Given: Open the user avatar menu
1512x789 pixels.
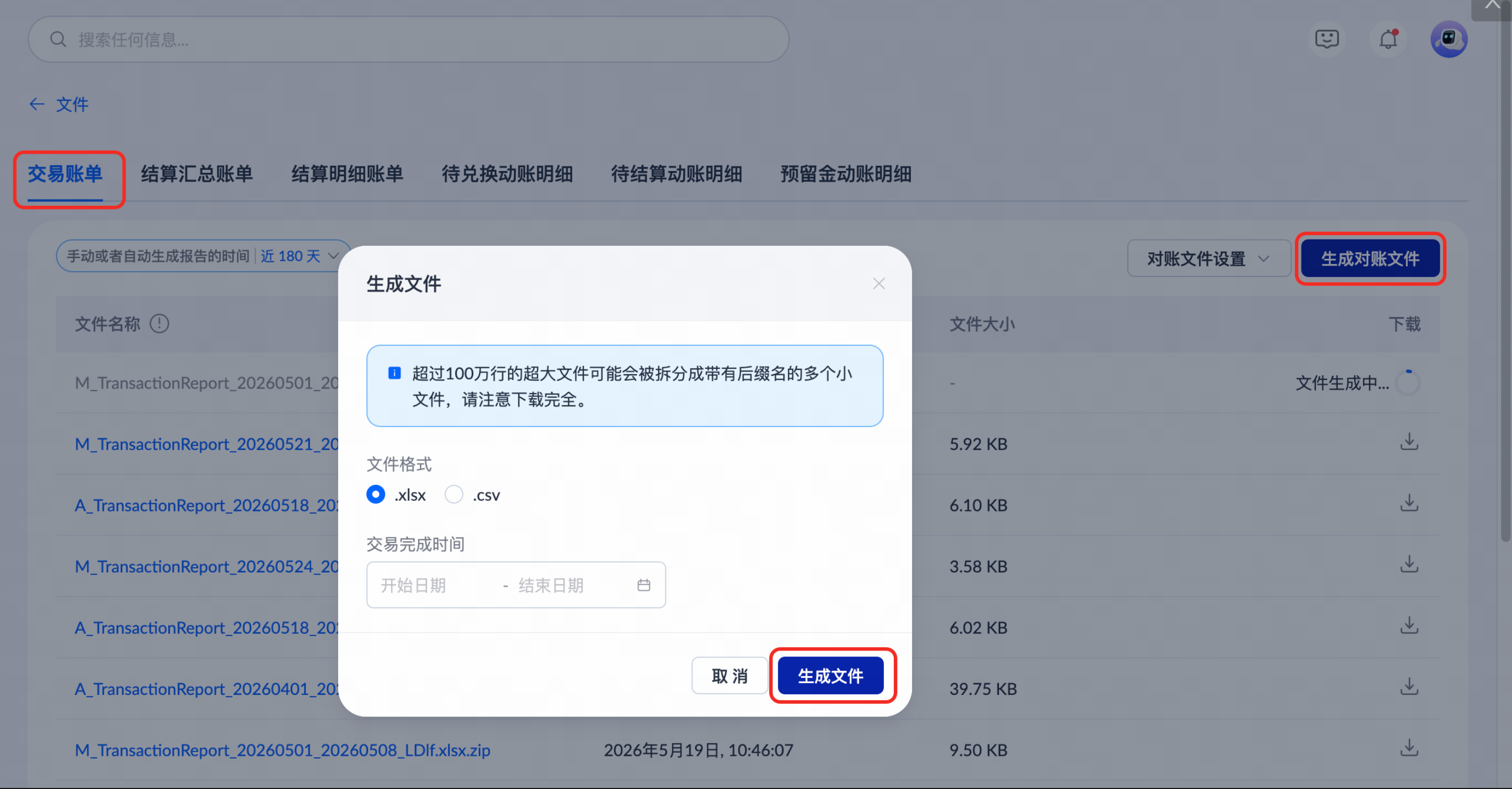Looking at the screenshot, I should click(x=1448, y=40).
